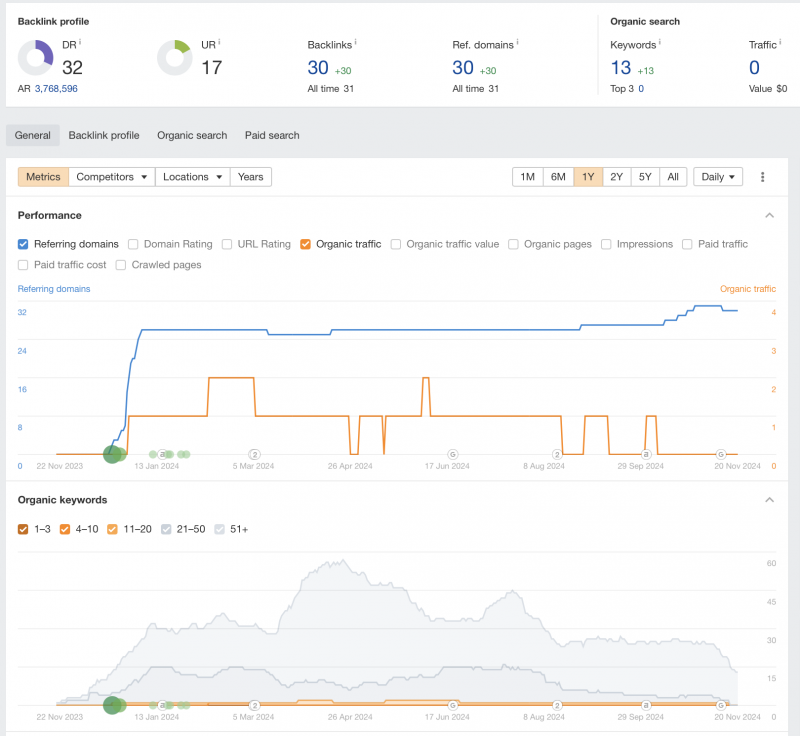
Task: Switch to the Paid search tab
Action: tap(272, 135)
